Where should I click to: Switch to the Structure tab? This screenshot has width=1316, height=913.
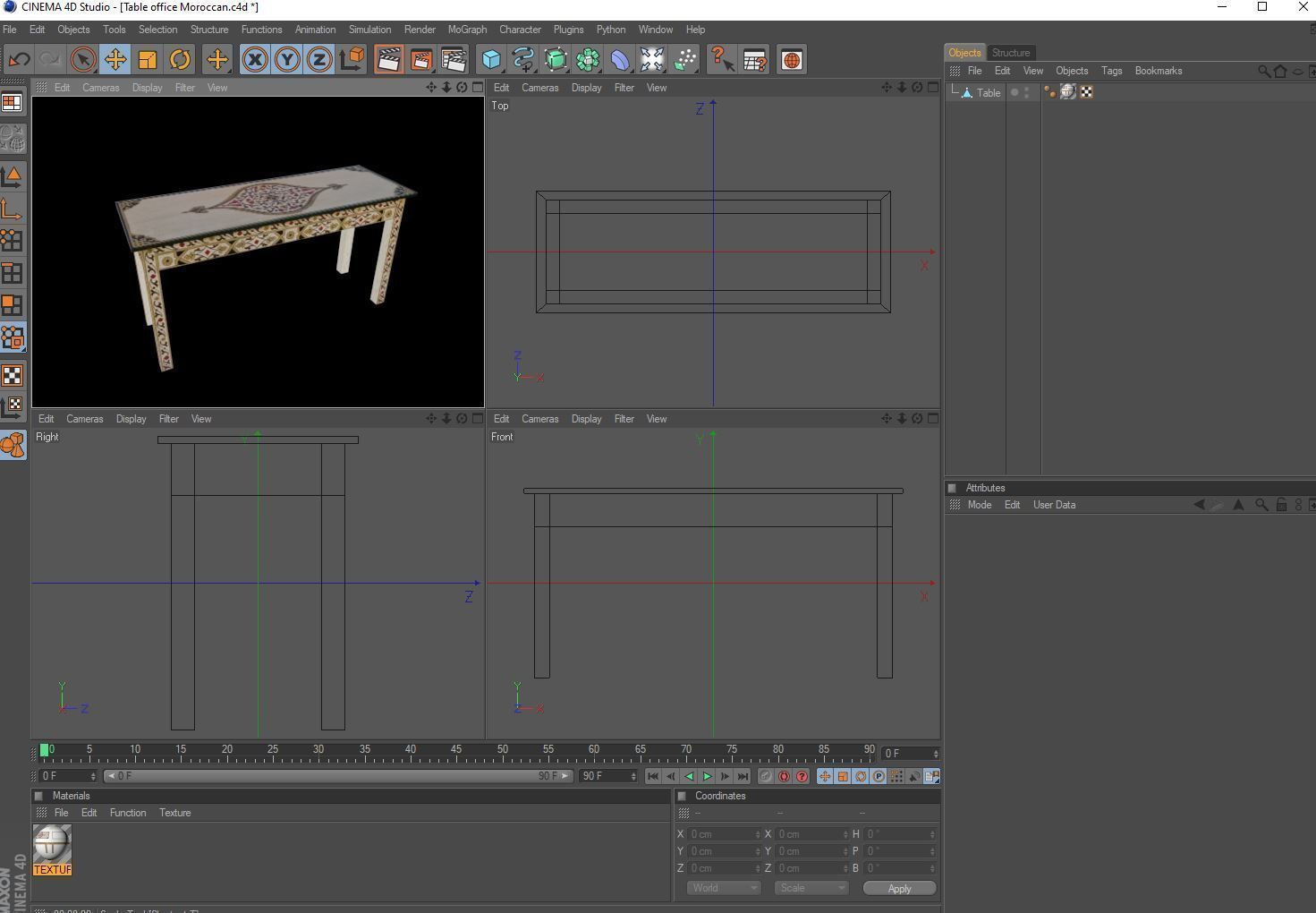pyautogui.click(x=1011, y=53)
